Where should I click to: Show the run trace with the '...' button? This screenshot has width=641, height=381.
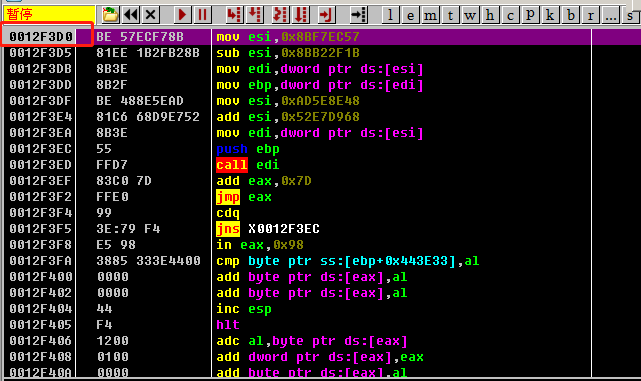[x=610, y=15]
